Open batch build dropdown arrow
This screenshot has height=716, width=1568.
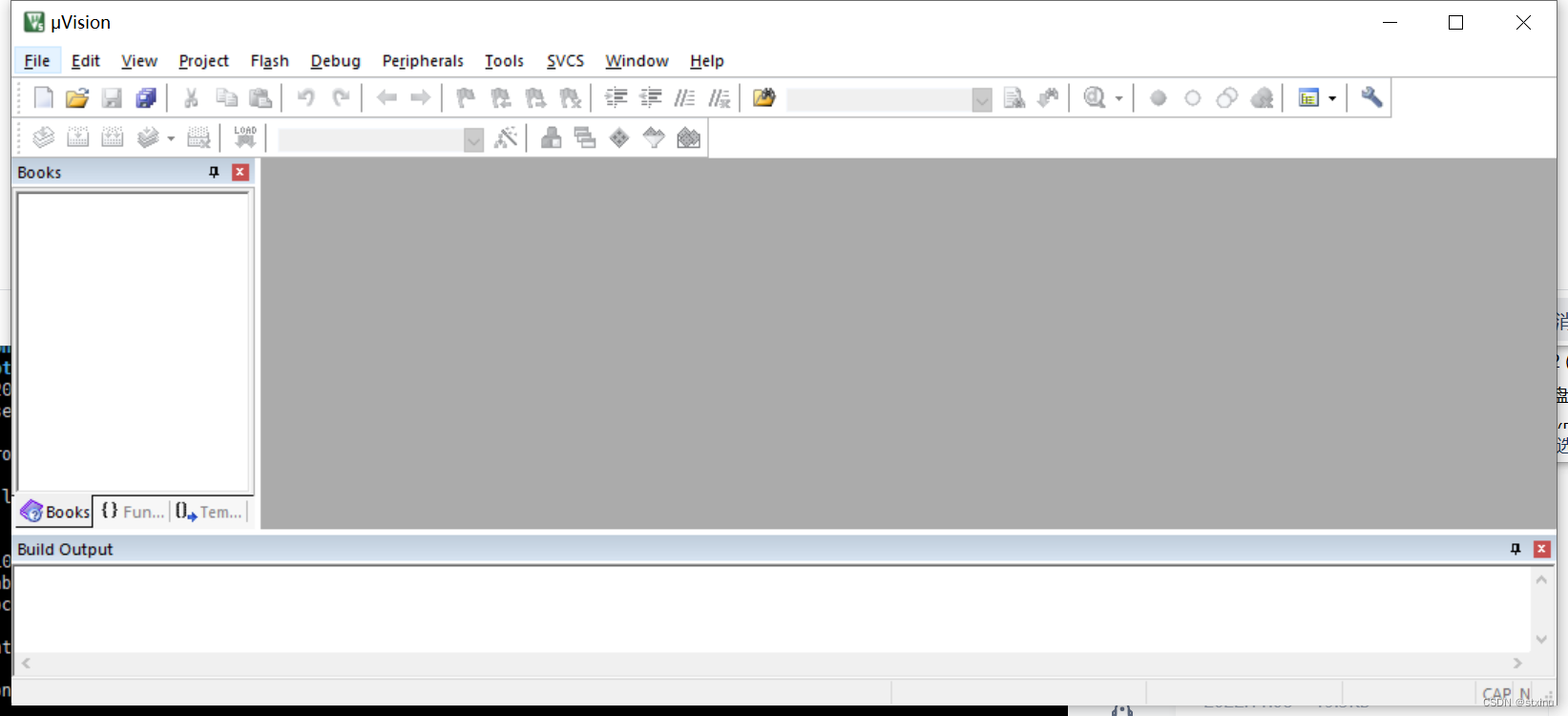tap(171, 138)
